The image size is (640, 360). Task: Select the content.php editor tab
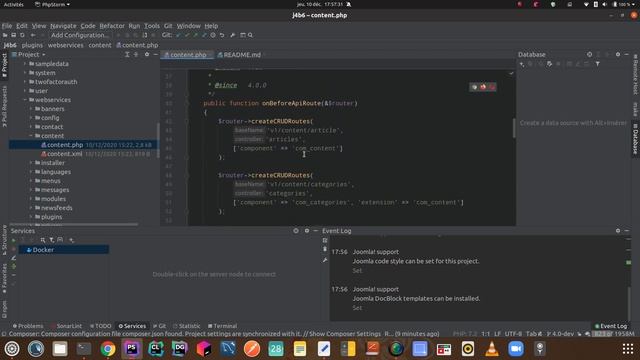(188, 55)
